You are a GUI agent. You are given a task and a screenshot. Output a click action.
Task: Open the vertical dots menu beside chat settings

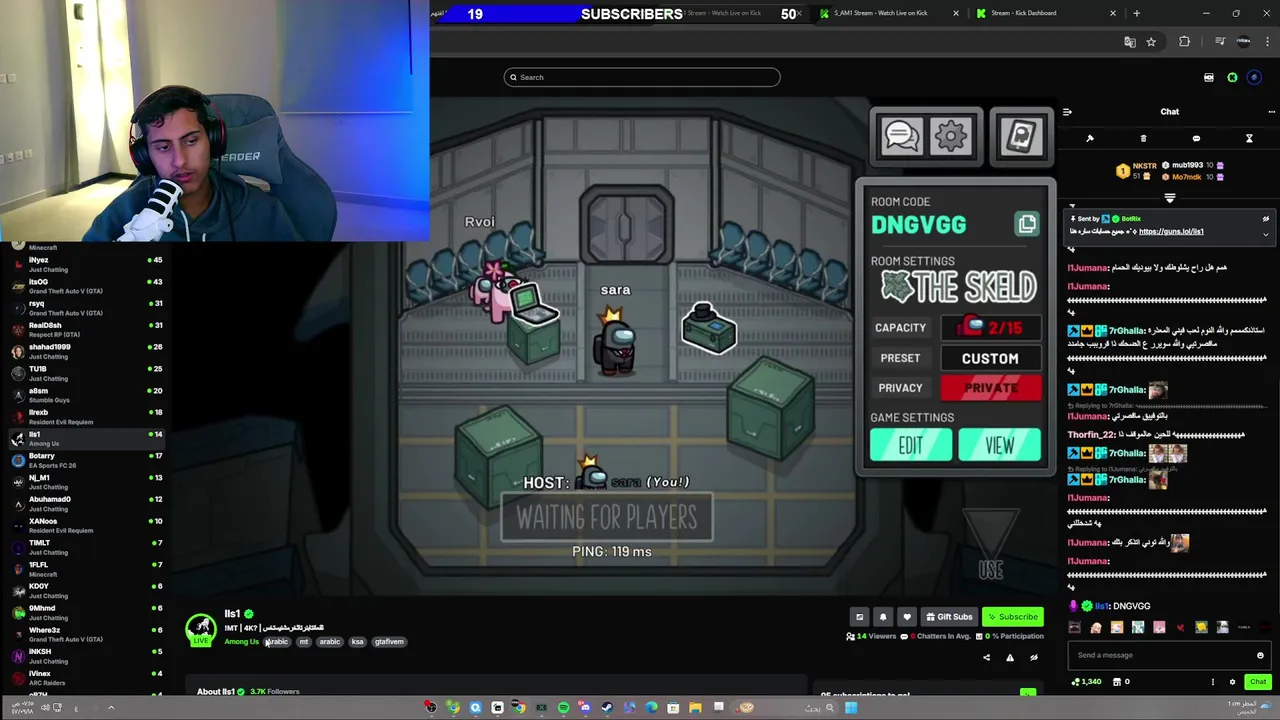[1213, 682]
